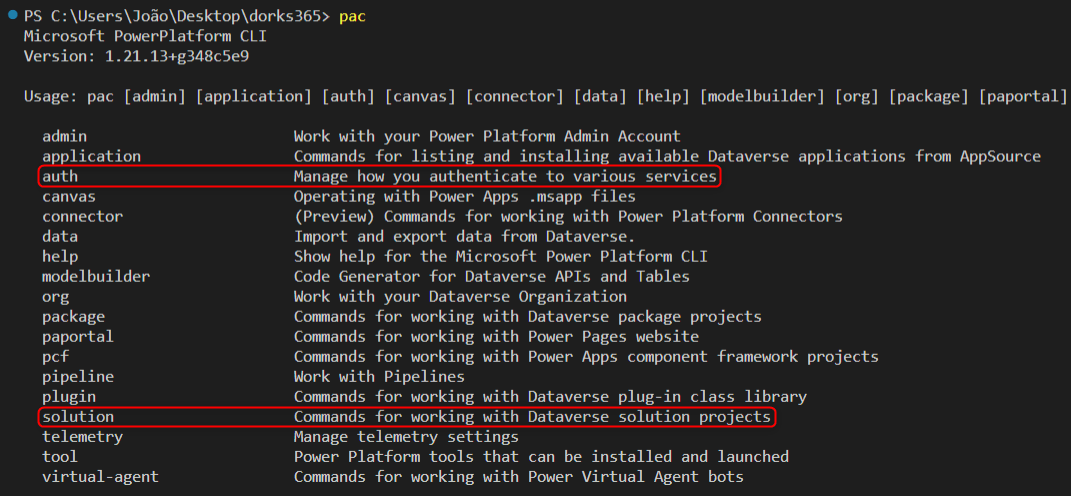Click 'Work with your Dataverse Organization'
Viewport: 1071px width, 496px height.
(x=460, y=297)
